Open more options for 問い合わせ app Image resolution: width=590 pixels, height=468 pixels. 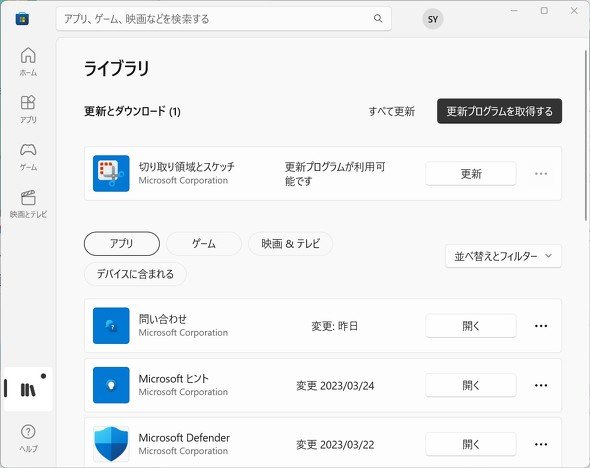pyautogui.click(x=541, y=326)
